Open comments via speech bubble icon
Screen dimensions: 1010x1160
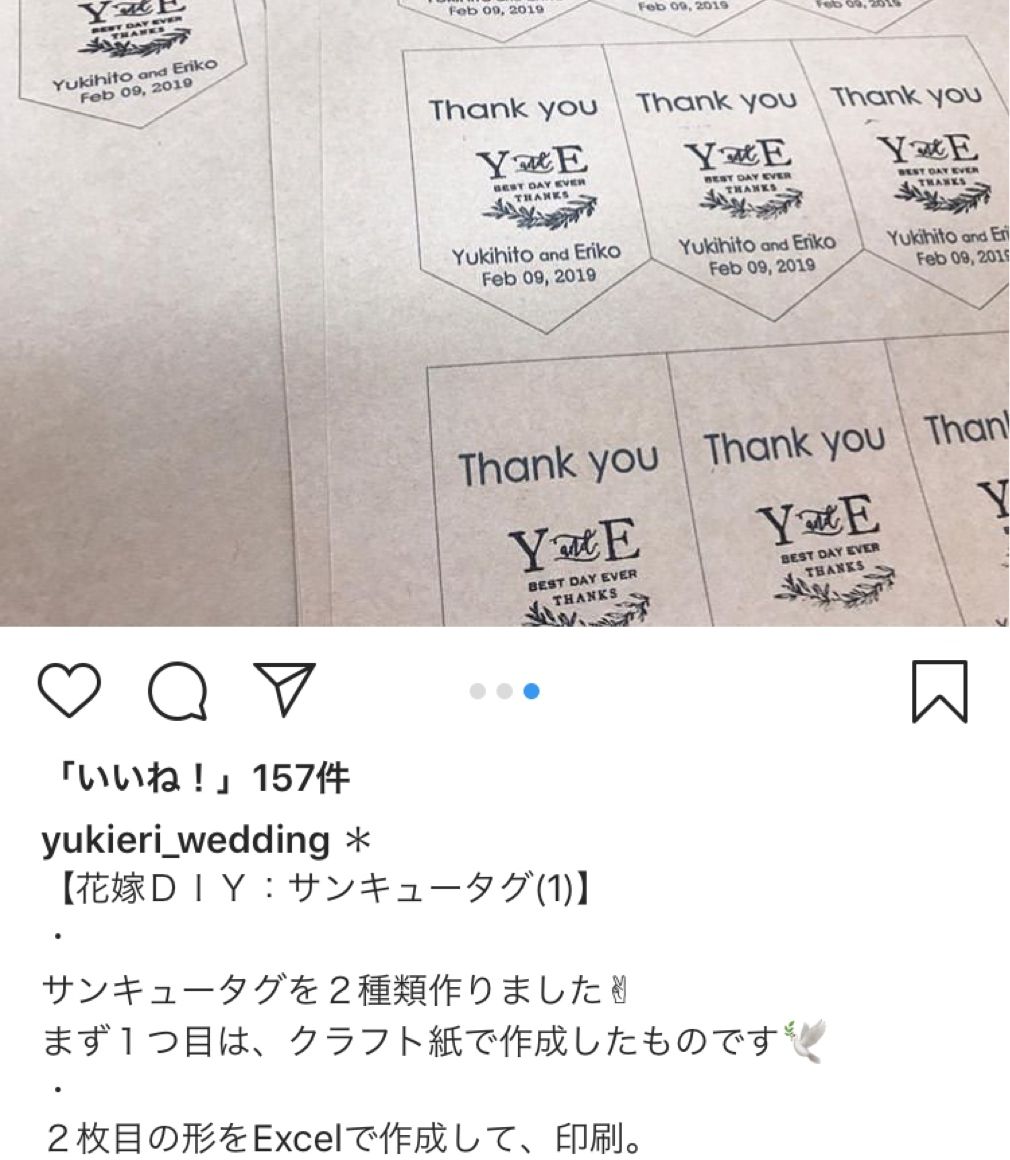[x=178, y=690]
